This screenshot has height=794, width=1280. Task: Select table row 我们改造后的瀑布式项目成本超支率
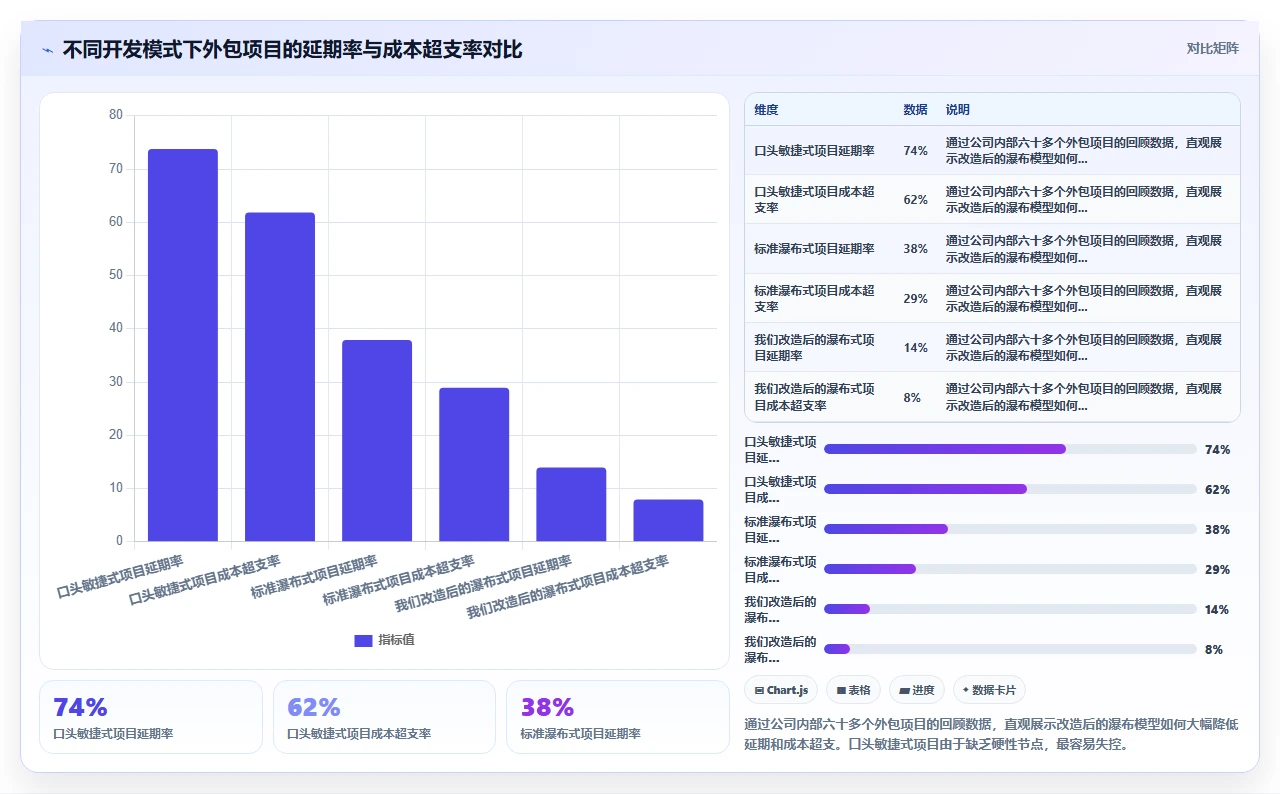[x=992, y=397]
